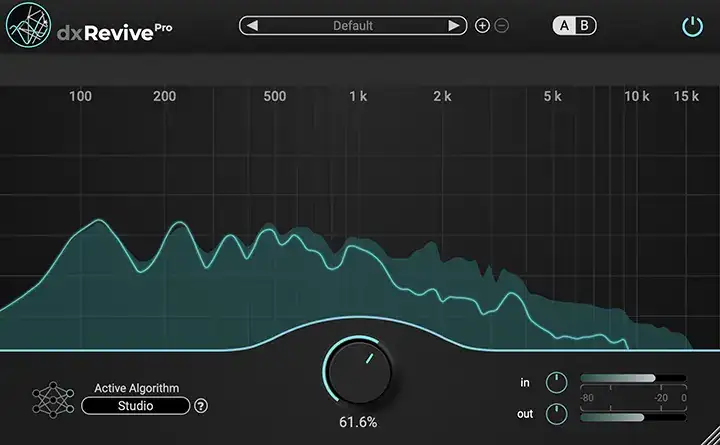Add a preset with plus button
The height and width of the screenshot is (445, 720).
click(482, 26)
